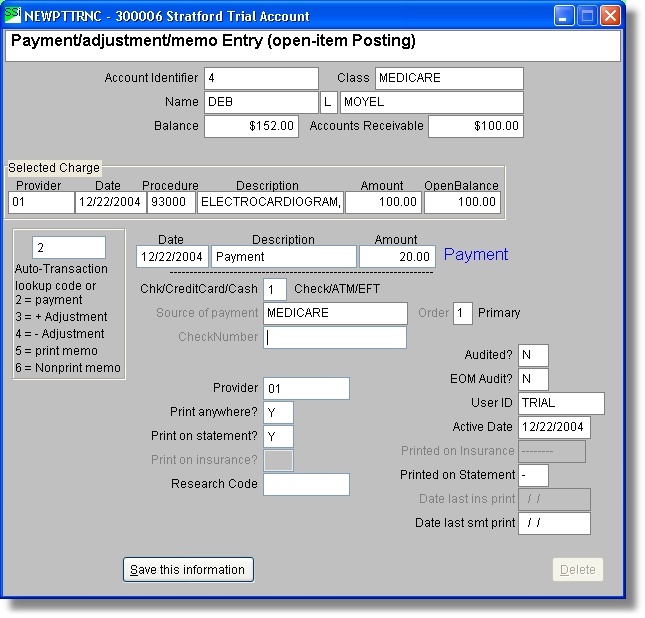Click the Check/ATM/EFT text
The height and width of the screenshot is (618, 645).
(x=337, y=289)
